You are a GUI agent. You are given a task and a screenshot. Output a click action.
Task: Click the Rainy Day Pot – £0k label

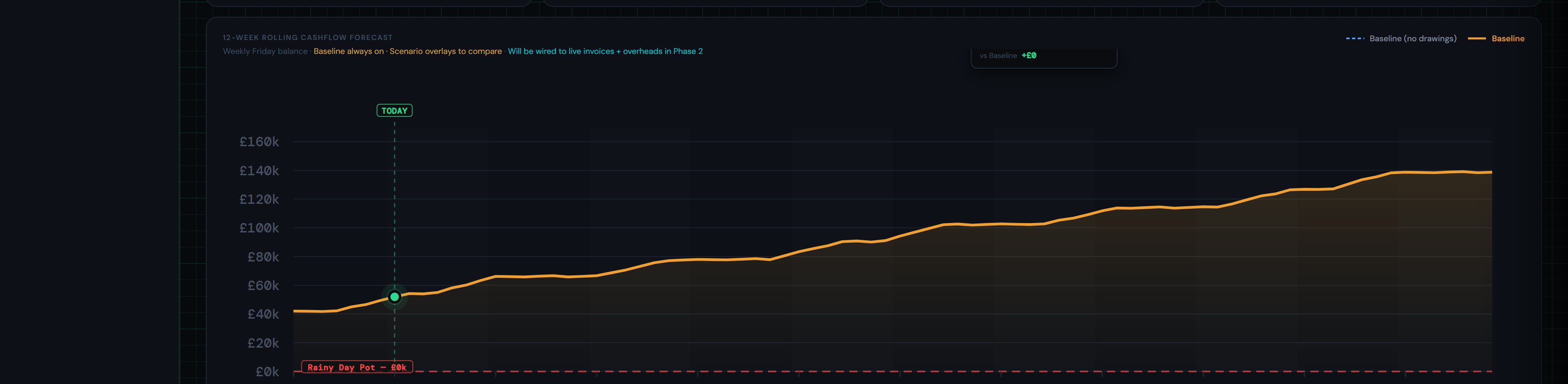click(x=357, y=367)
